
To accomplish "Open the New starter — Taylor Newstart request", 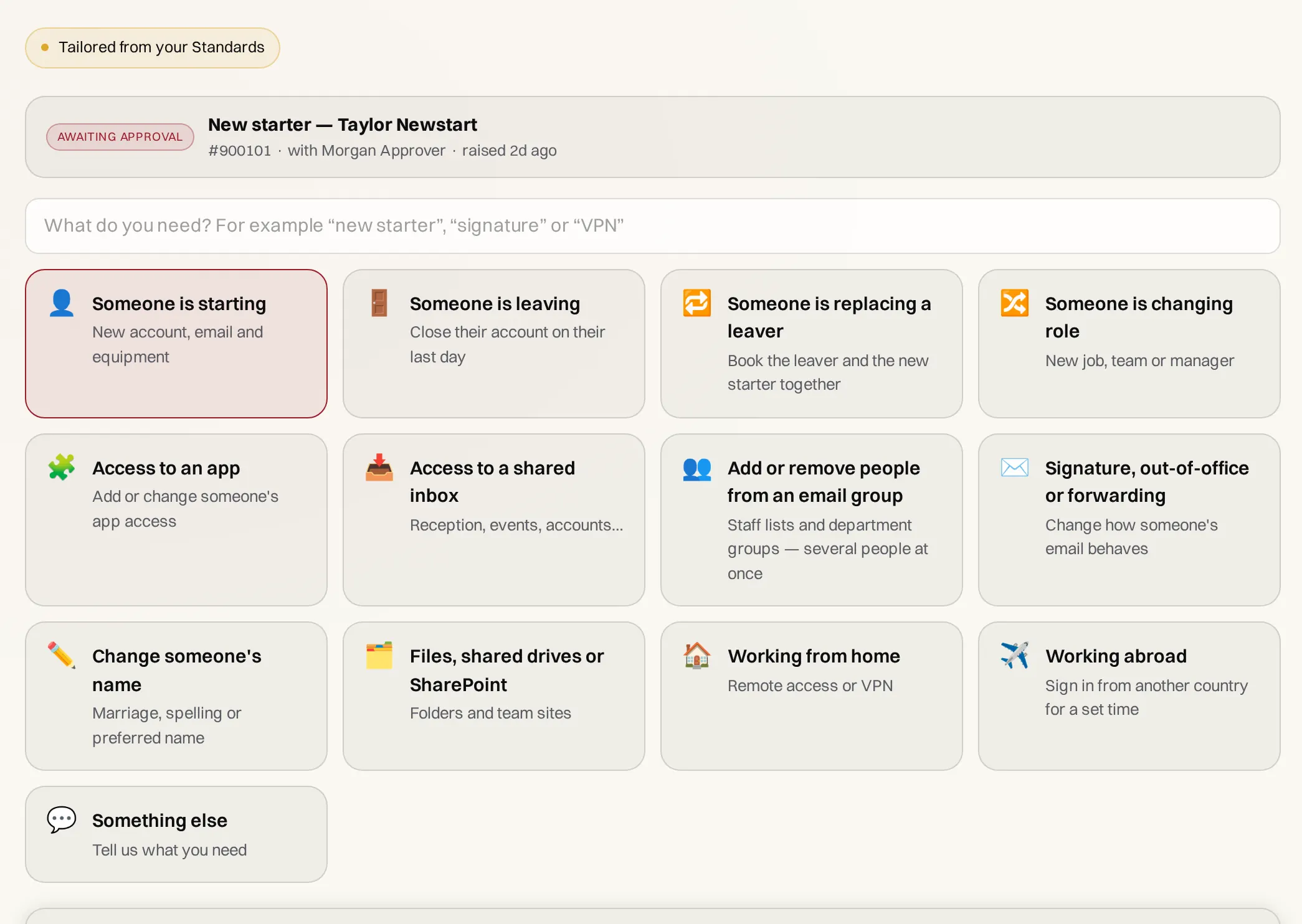I will tap(653, 137).
